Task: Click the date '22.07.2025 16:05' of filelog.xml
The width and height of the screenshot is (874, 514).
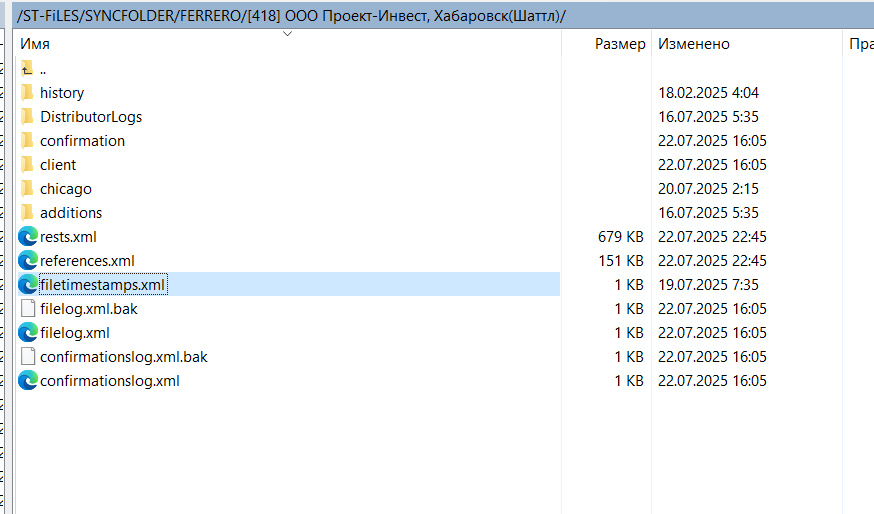Action: pos(712,332)
